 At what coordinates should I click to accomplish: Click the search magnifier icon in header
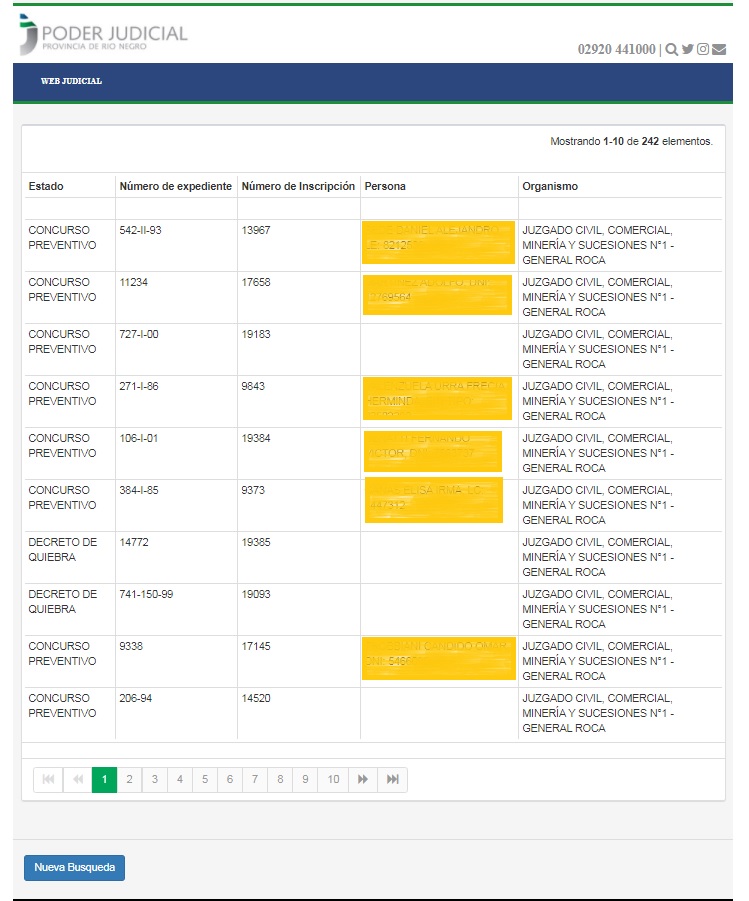(671, 49)
